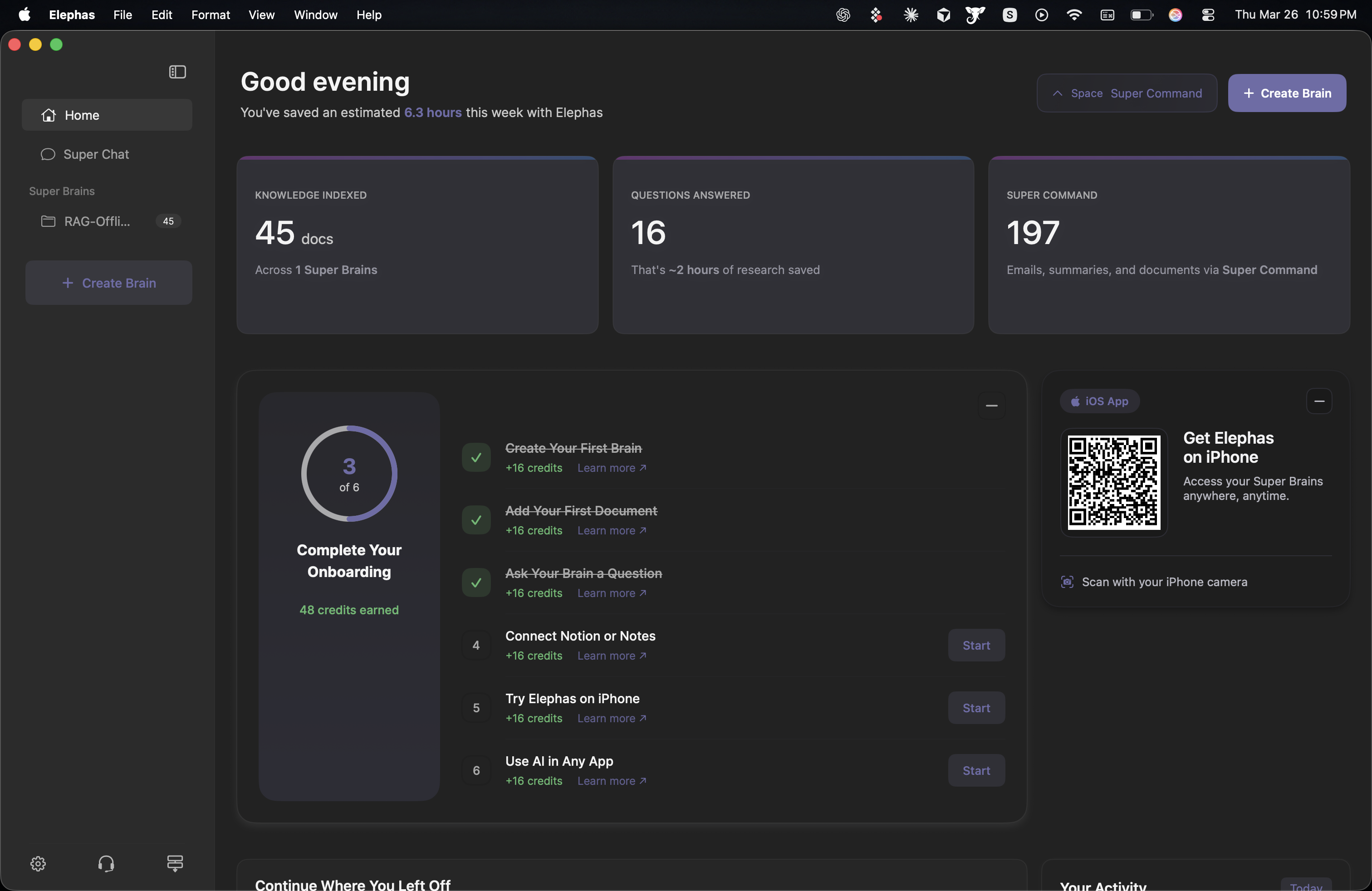Click the 48 credits earned text
The width and height of the screenshot is (1372, 891).
pyautogui.click(x=349, y=610)
